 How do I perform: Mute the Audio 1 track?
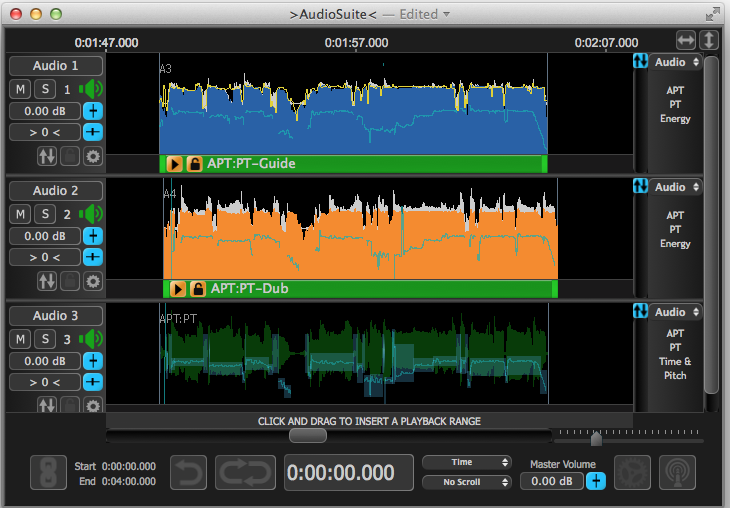20,90
